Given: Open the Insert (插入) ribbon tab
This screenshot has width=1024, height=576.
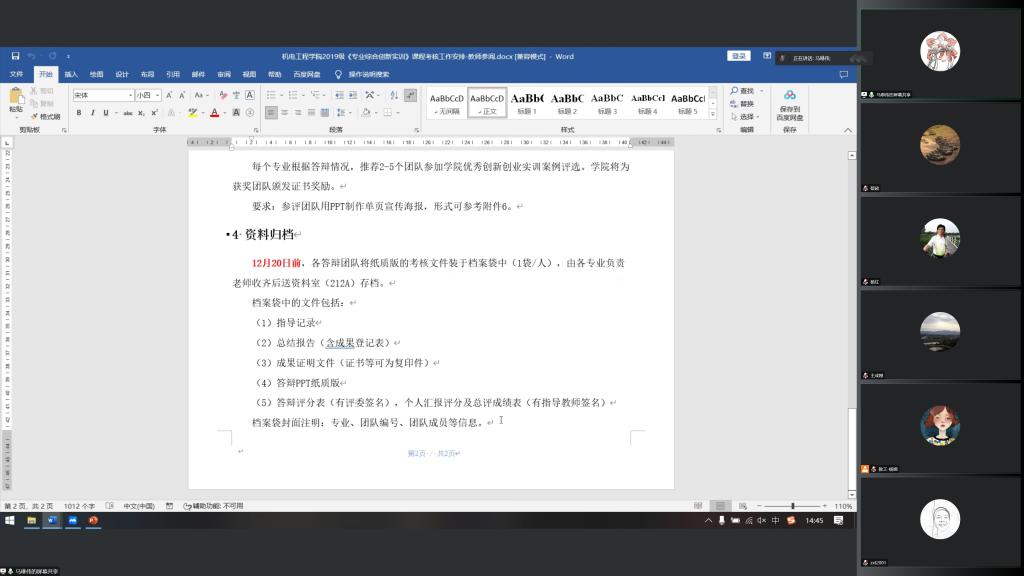Looking at the screenshot, I should coord(71,74).
